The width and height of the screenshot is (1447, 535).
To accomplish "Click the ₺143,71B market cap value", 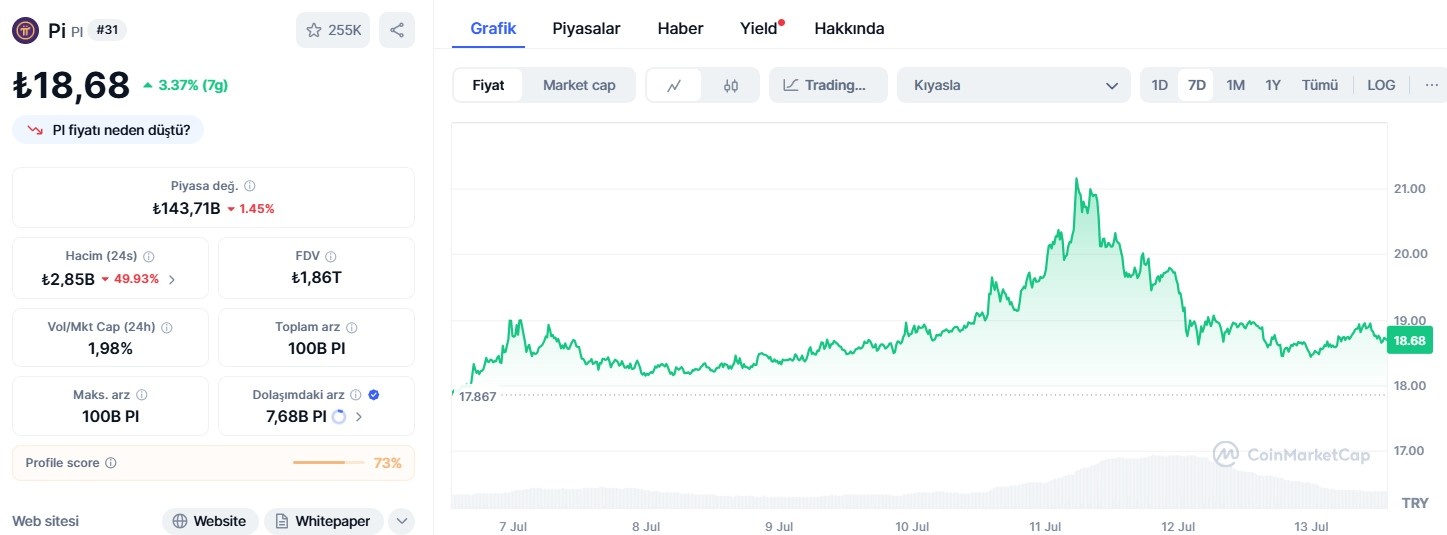I will click(x=185, y=208).
